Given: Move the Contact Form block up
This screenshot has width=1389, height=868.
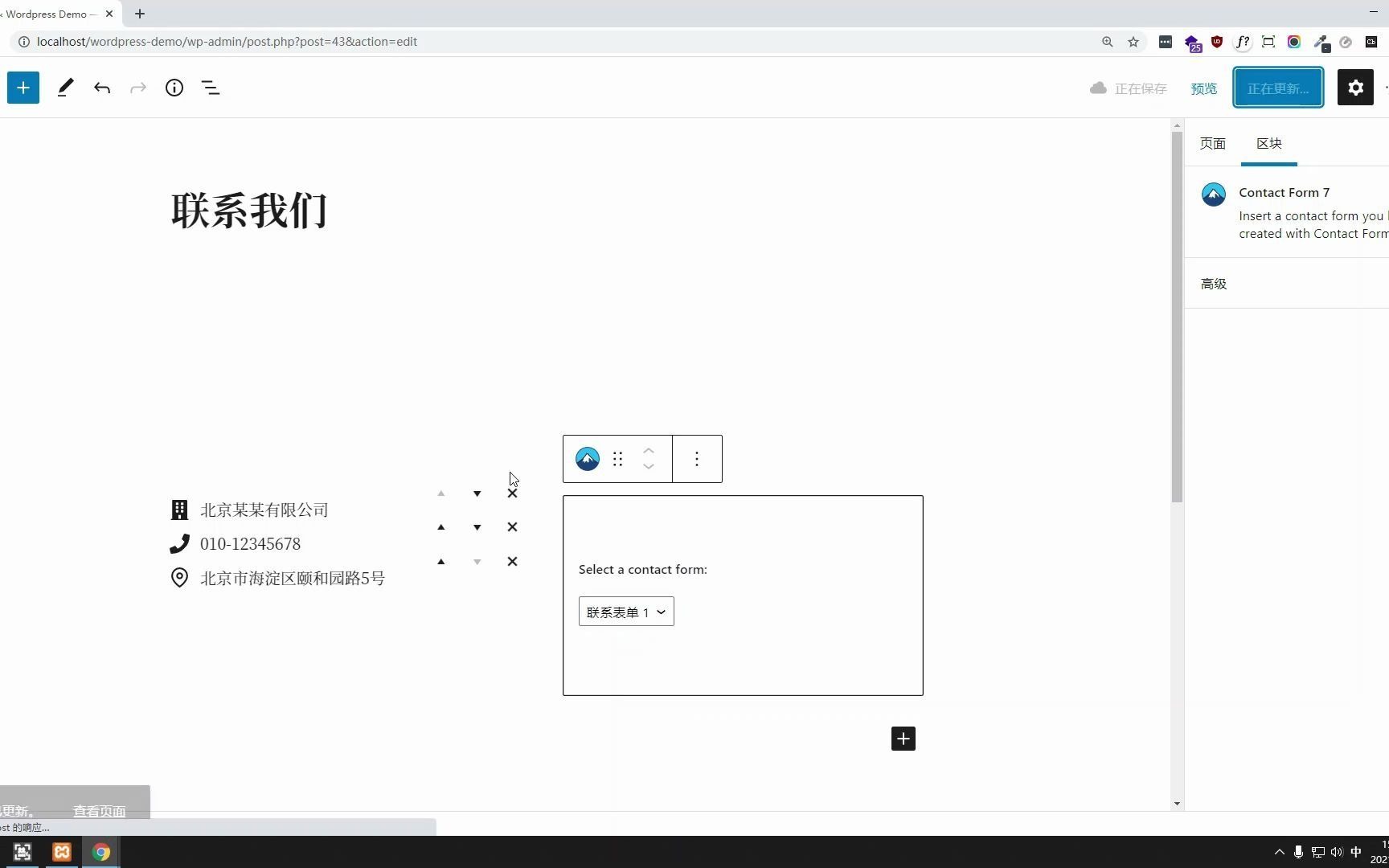Looking at the screenshot, I should 649,451.
